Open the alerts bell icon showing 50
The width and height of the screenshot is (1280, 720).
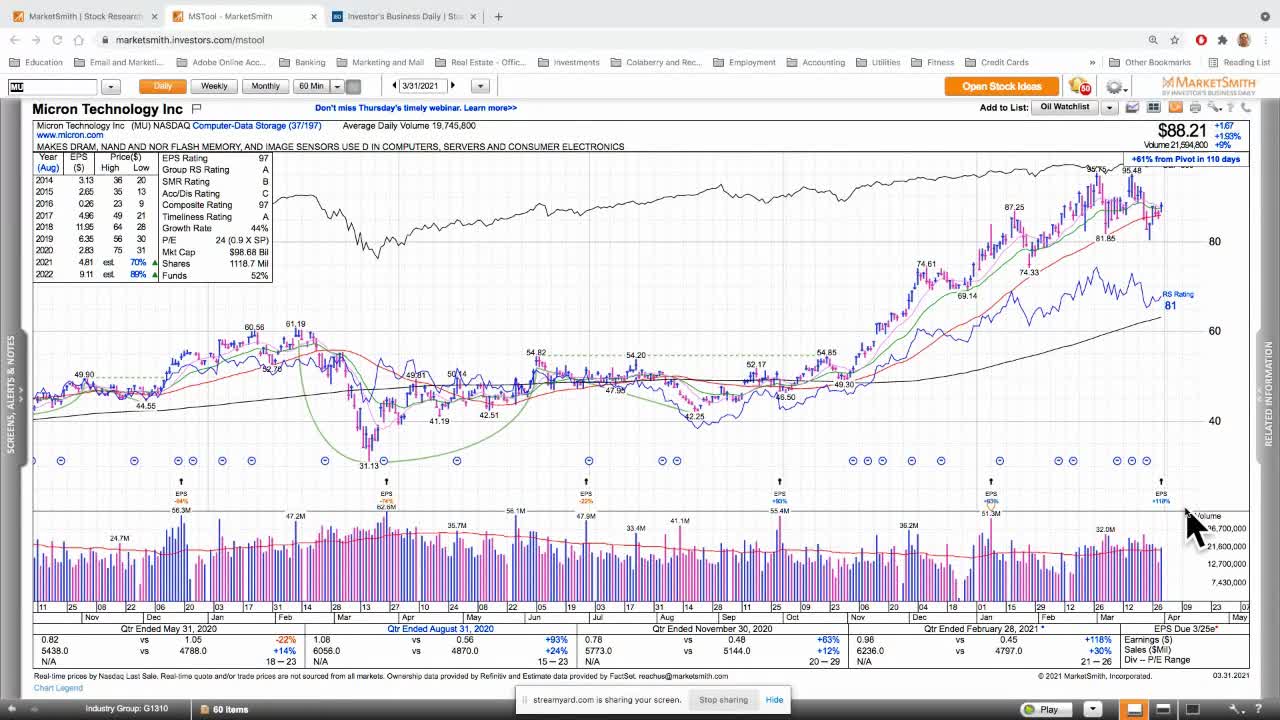[1079, 87]
